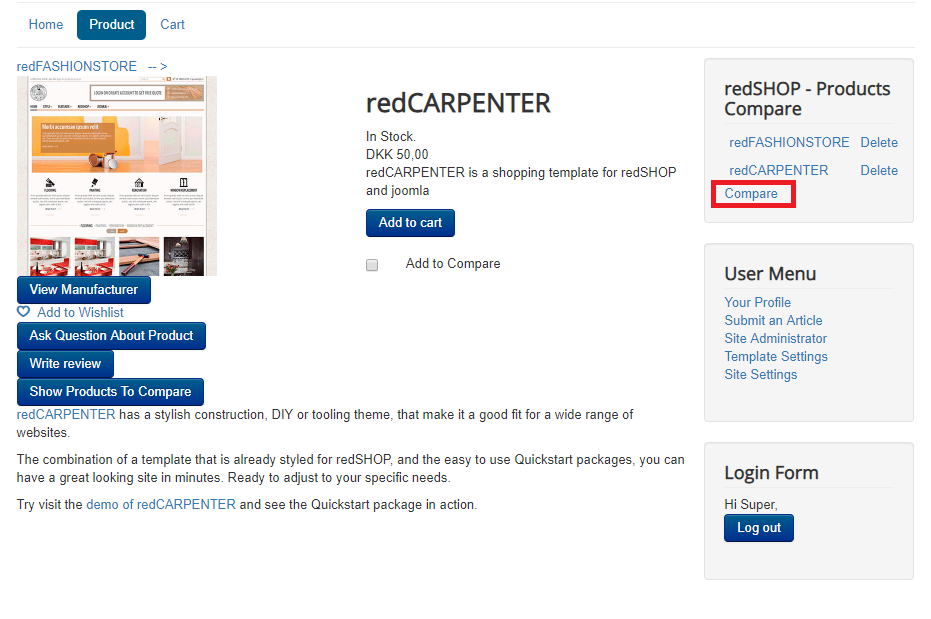The image size is (931, 619).
Task: Open Submit an Article link
Action: tap(773, 320)
